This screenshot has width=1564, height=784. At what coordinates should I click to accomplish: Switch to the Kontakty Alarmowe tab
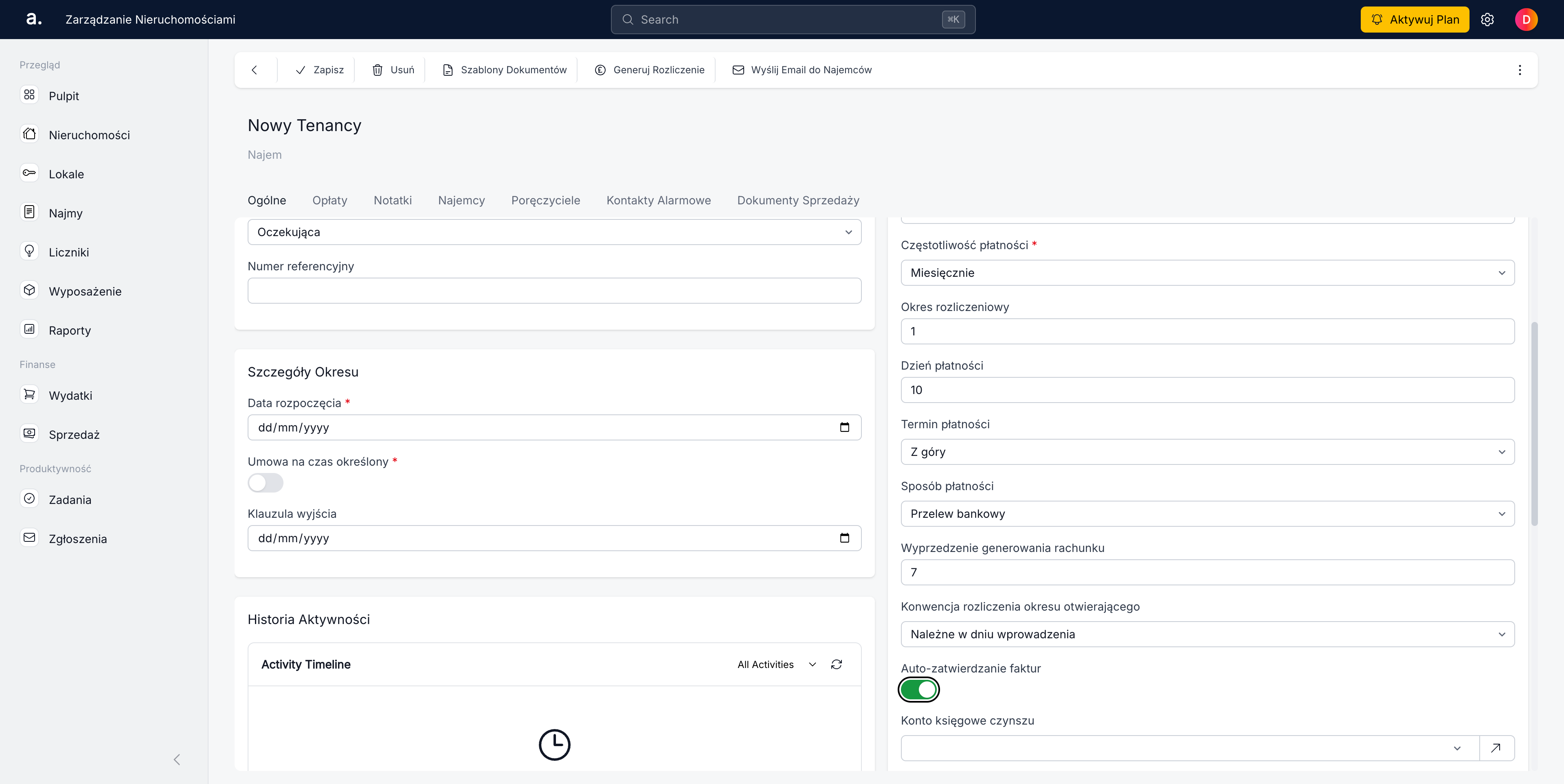coord(658,200)
